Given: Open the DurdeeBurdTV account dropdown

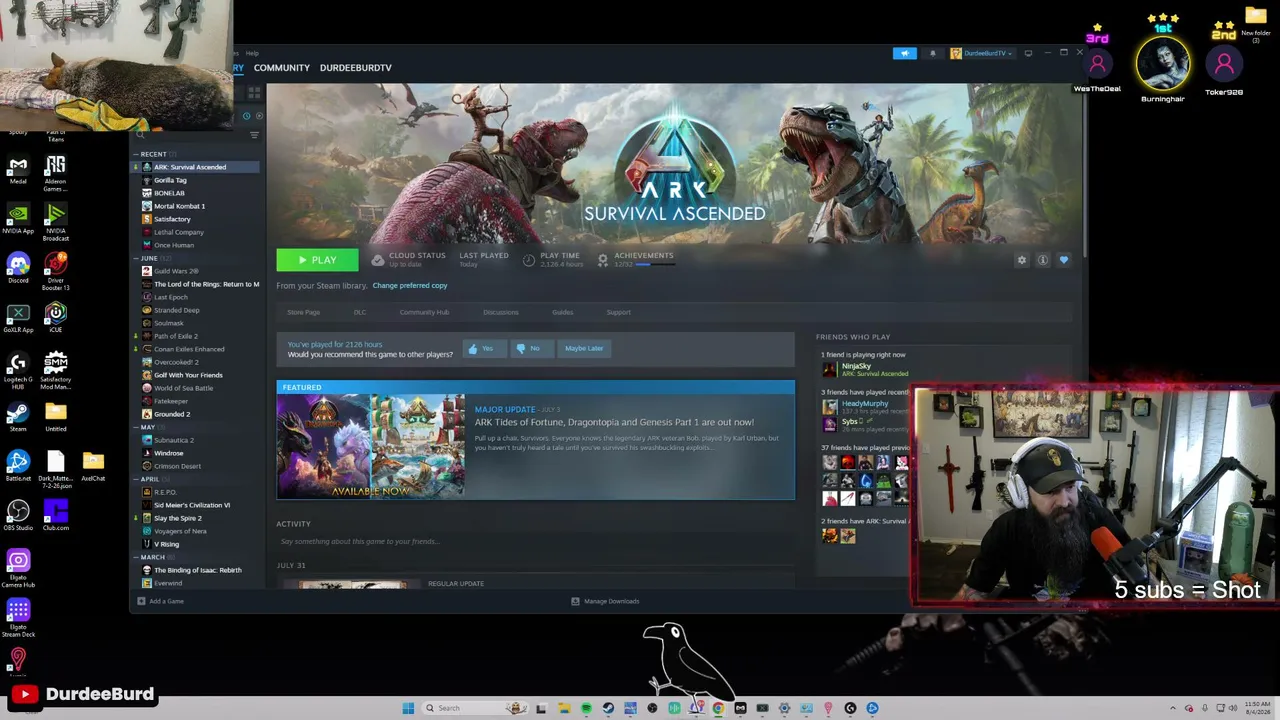Looking at the screenshot, I should coord(982,53).
